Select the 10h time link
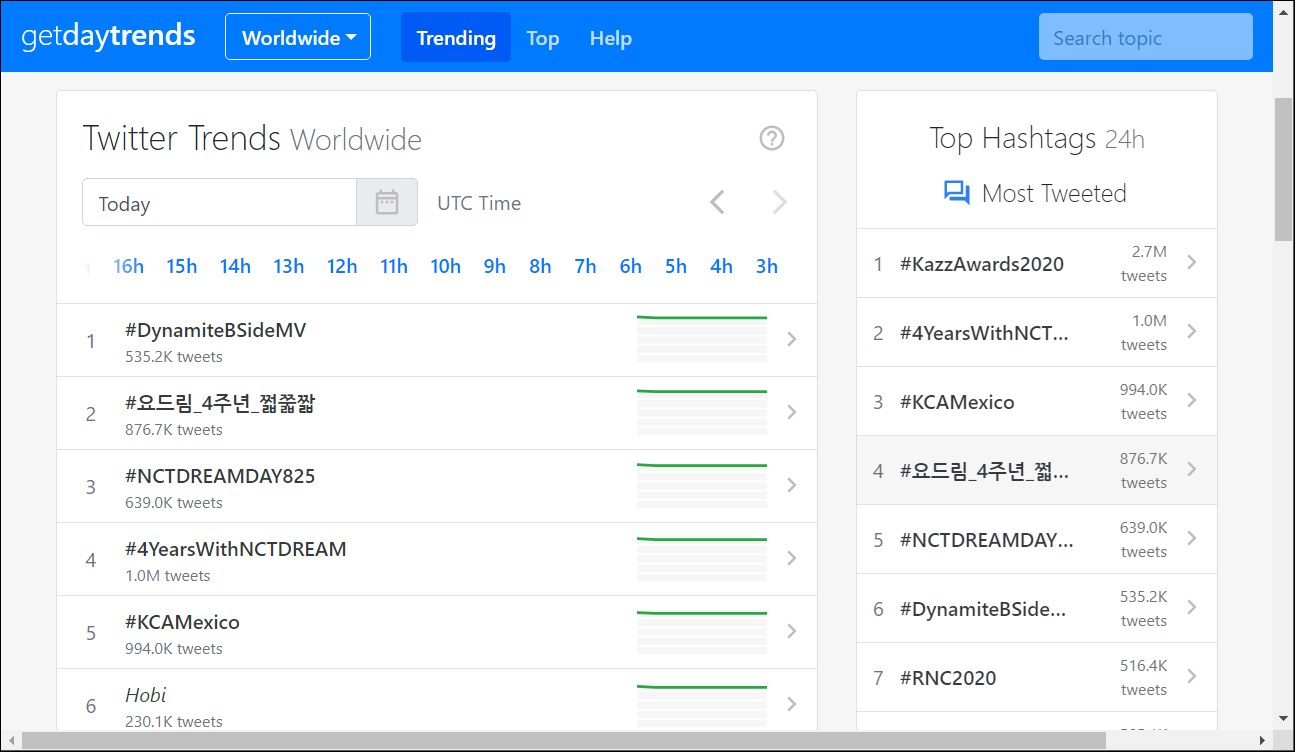The height and width of the screenshot is (752, 1295). tap(446, 266)
